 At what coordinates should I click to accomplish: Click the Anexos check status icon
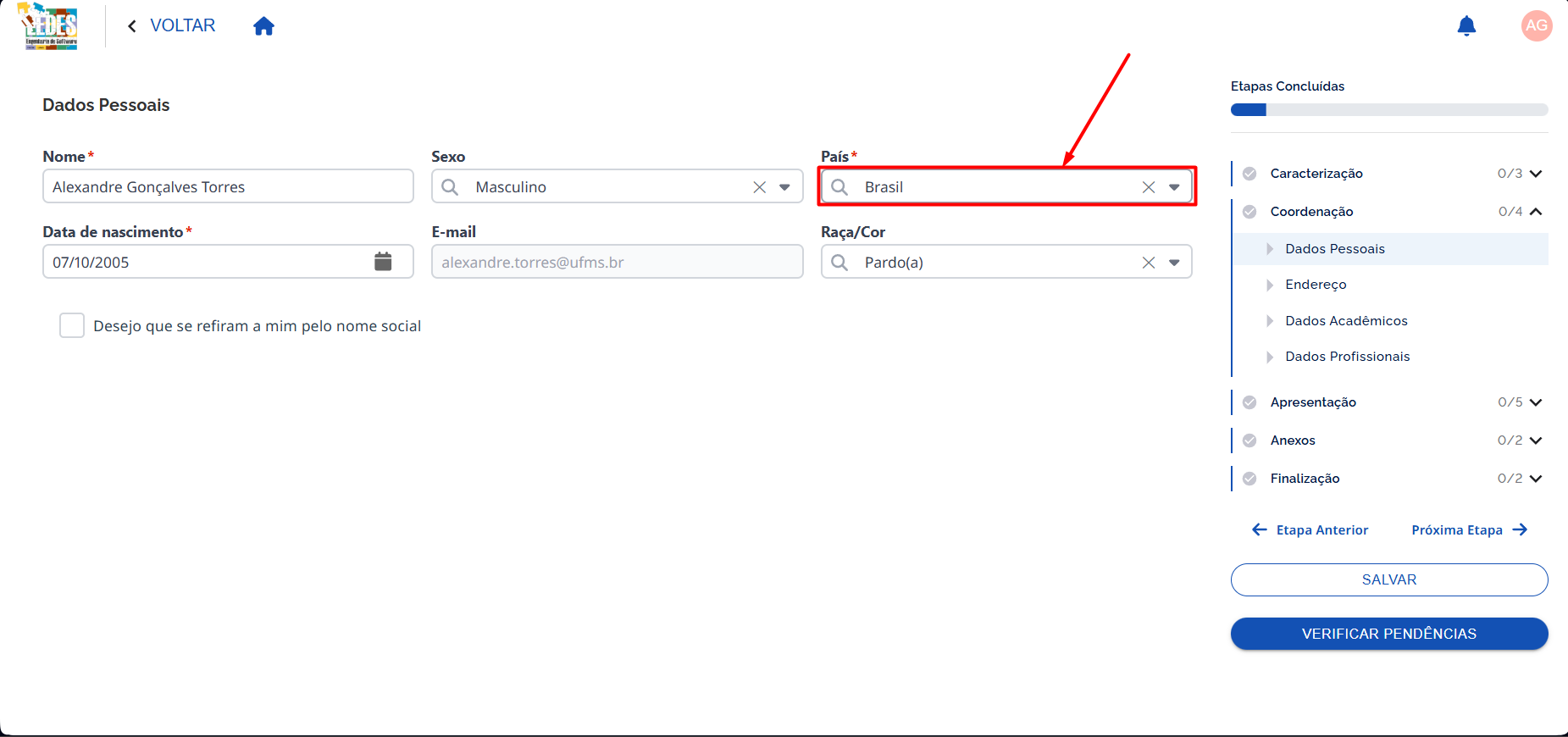point(1249,441)
